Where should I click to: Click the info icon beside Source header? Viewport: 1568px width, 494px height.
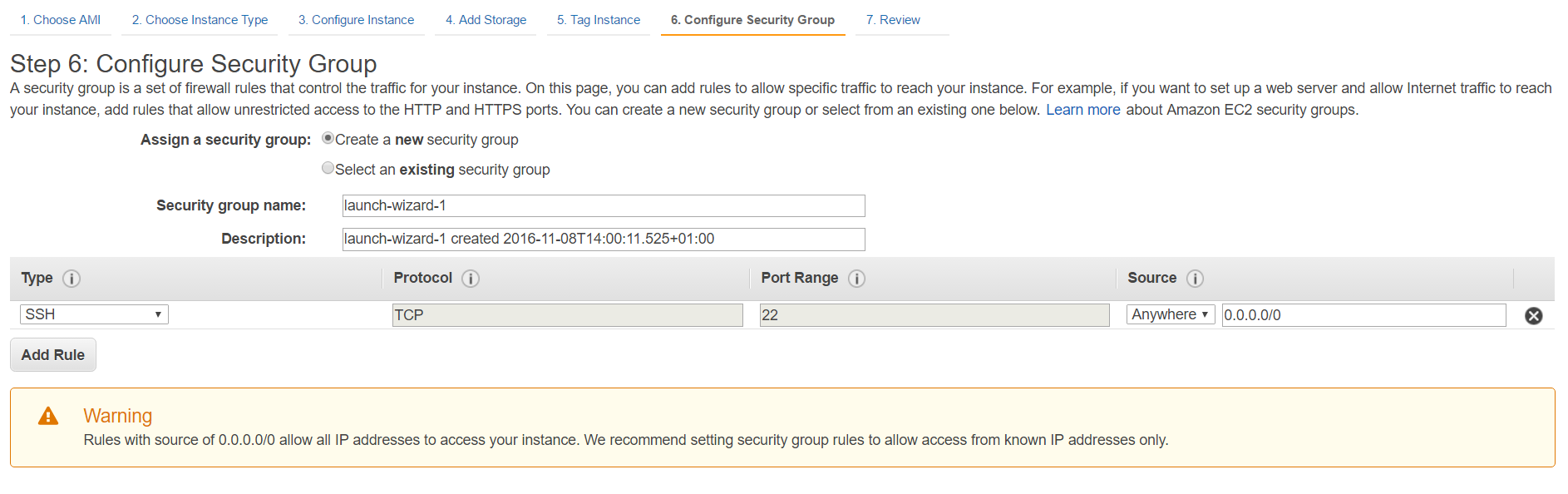pyautogui.click(x=1195, y=279)
